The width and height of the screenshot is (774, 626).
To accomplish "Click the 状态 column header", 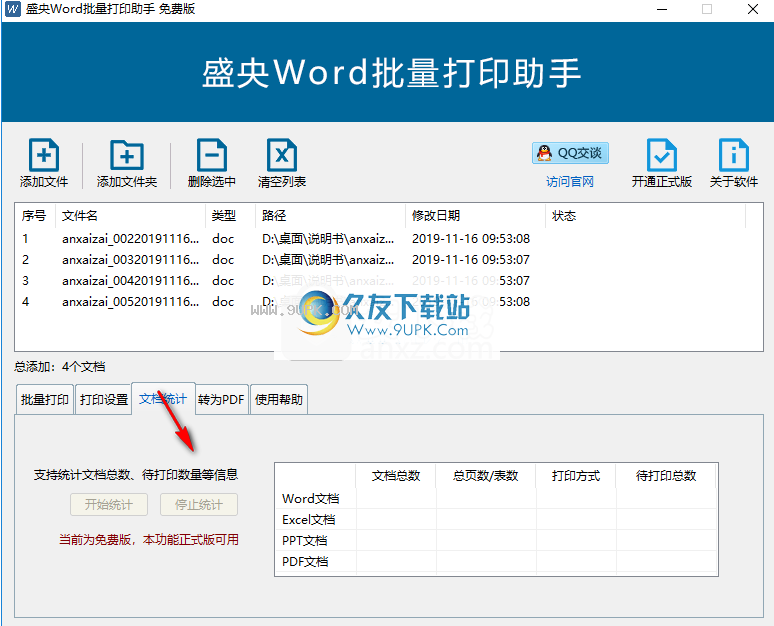I will pos(645,216).
